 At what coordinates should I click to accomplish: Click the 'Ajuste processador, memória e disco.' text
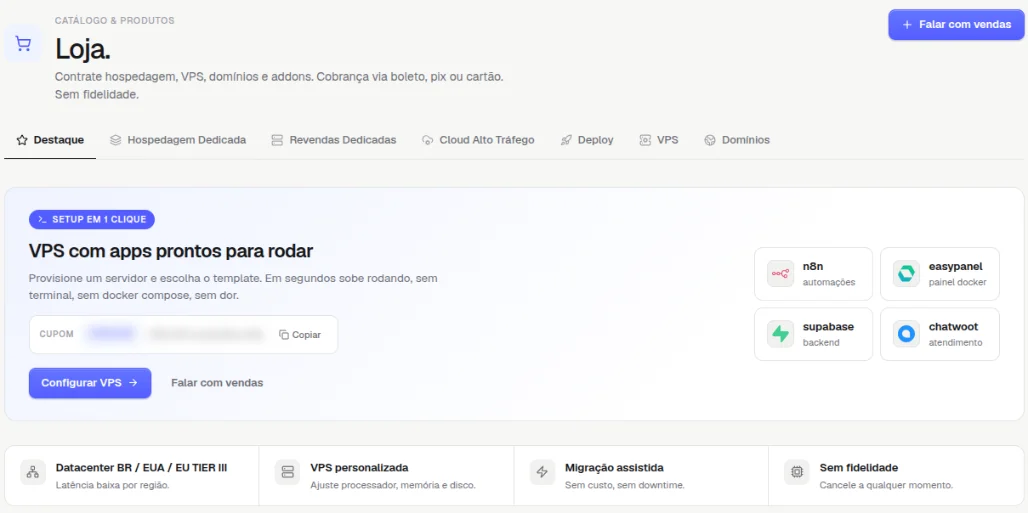393,485
